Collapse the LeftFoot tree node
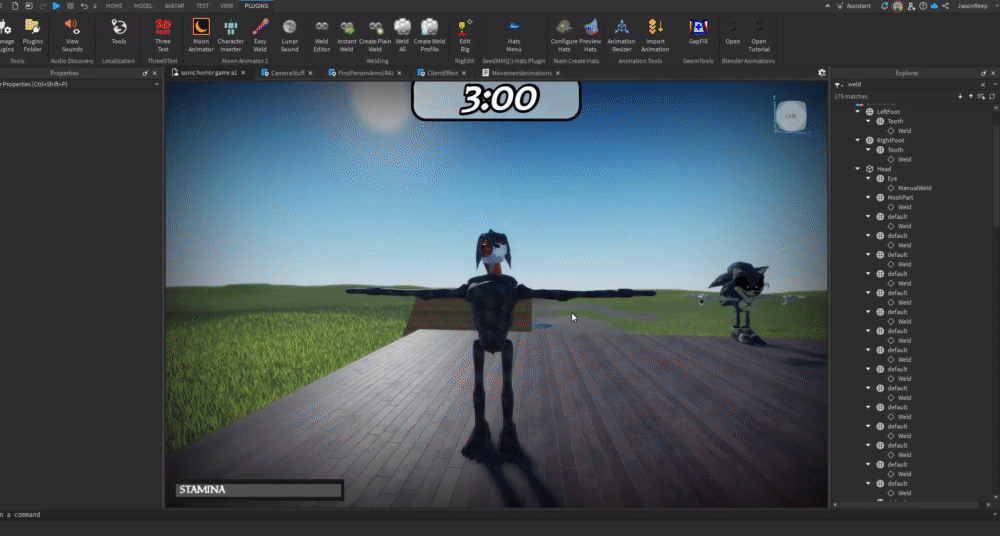Screen dimensions: 1000x536 (858, 112)
